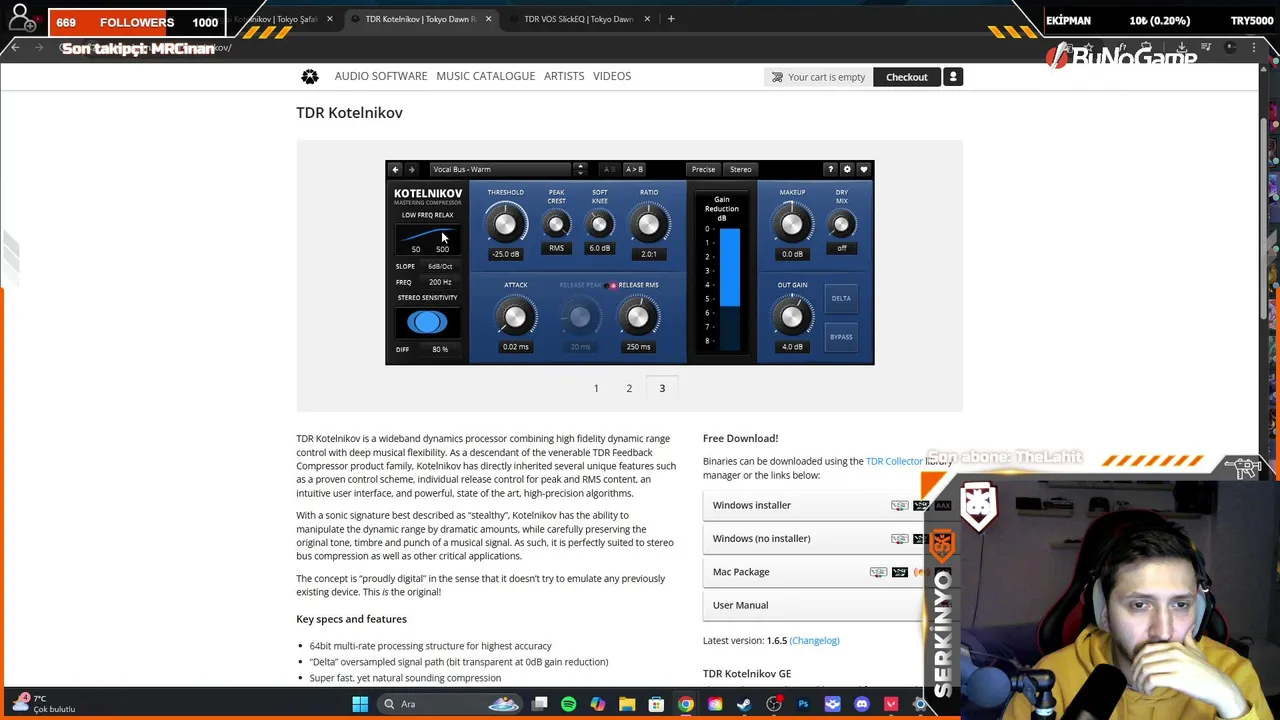This screenshot has width=1280, height=720.
Task: Toggle the Precise quality mode button
Action: click(x=704, y=169)
